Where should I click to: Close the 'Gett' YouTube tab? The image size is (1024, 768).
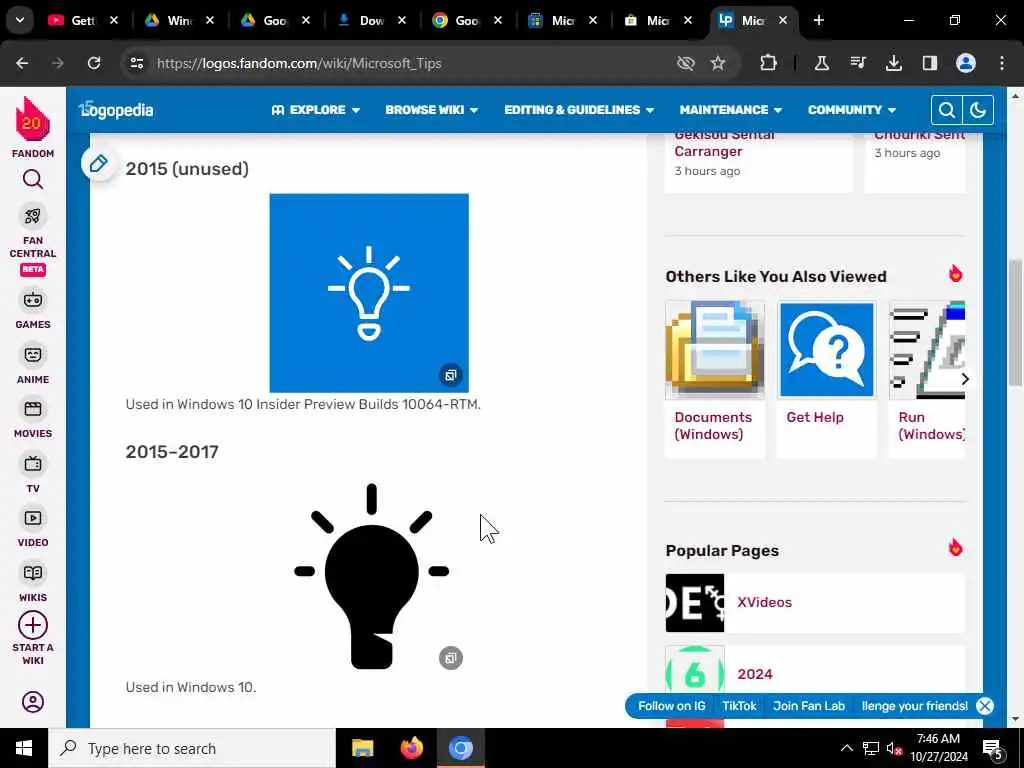114,20
